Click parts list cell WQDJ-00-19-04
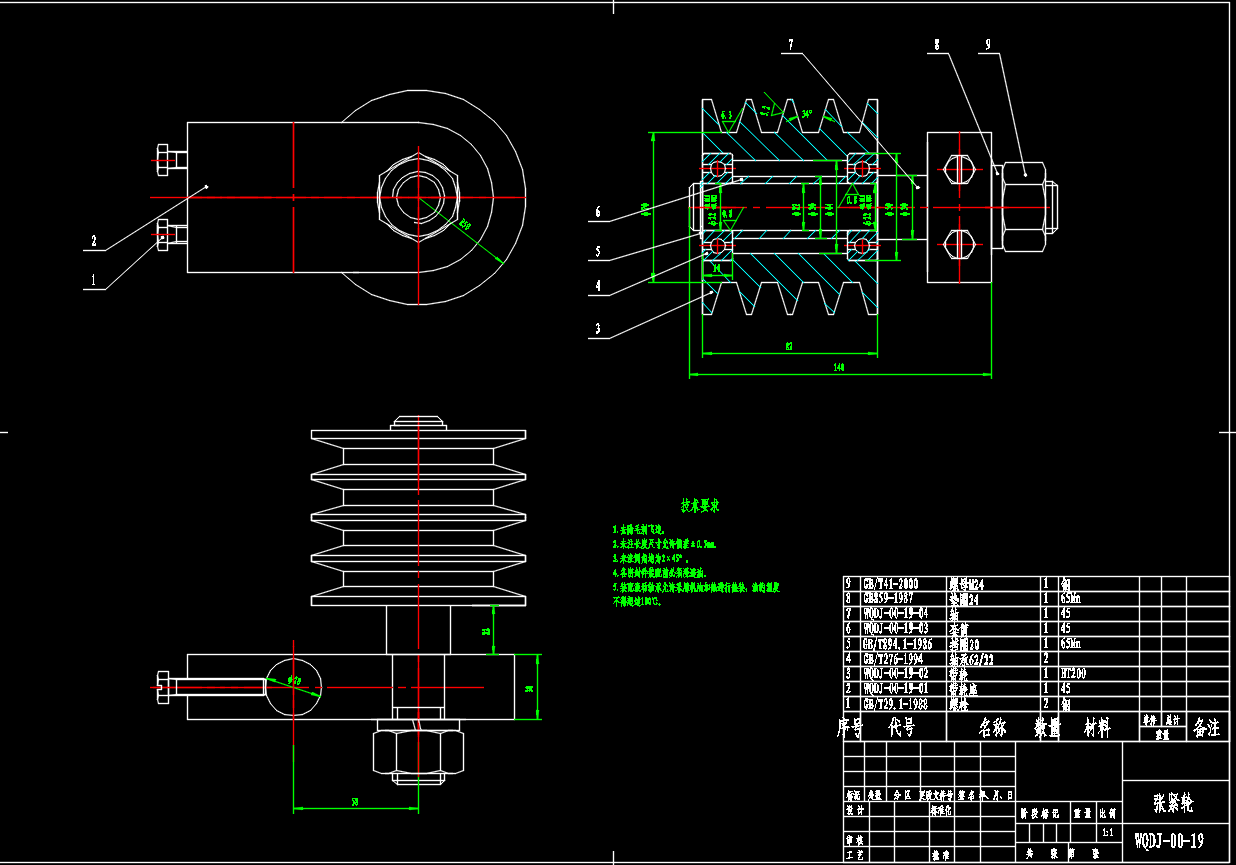 (x=895, y=613)
